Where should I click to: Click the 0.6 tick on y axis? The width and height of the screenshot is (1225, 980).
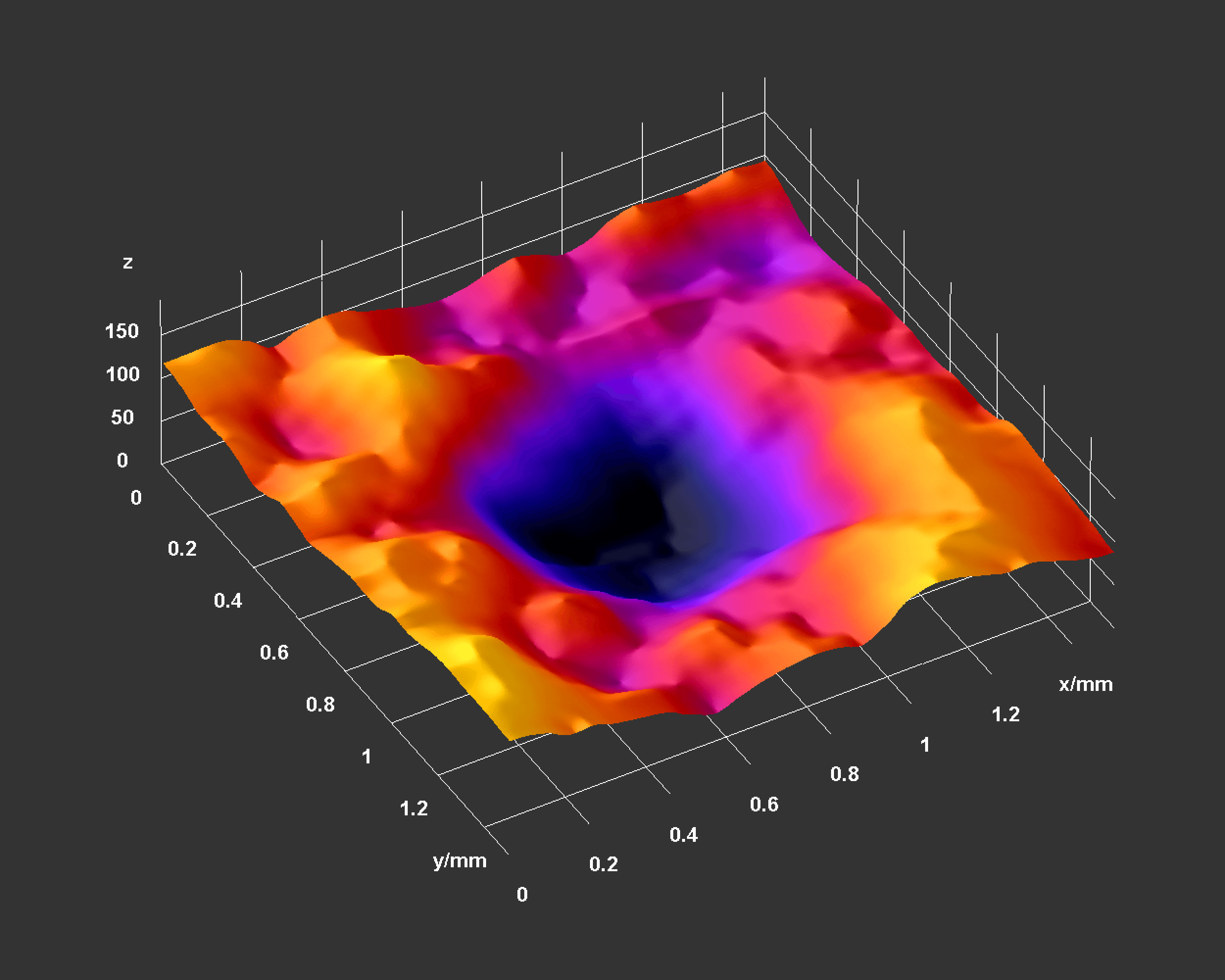click(274, 652)
